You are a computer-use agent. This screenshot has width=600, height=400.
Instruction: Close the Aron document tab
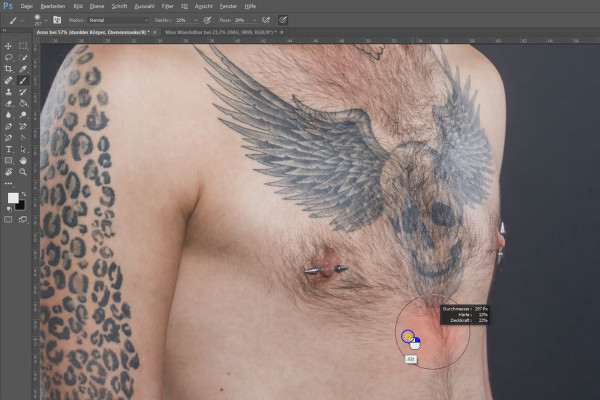coord(155,33)
